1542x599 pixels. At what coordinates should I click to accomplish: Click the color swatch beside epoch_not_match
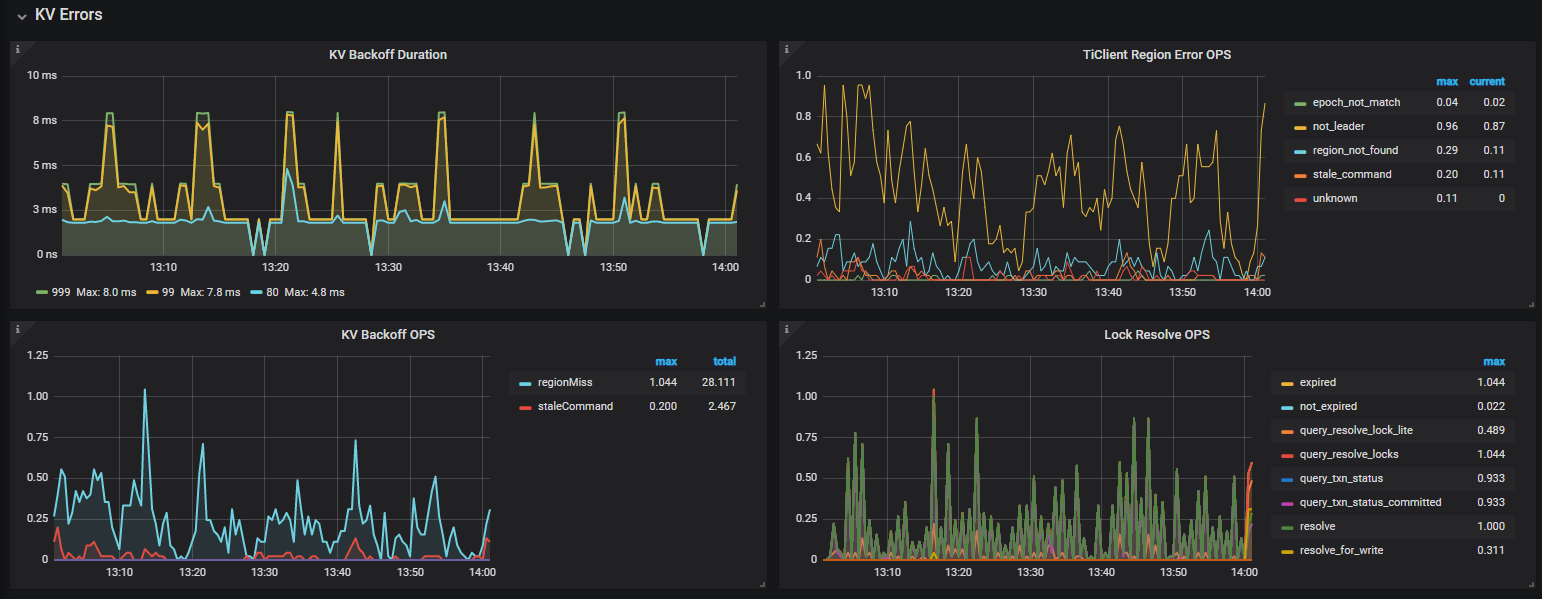1300,103
